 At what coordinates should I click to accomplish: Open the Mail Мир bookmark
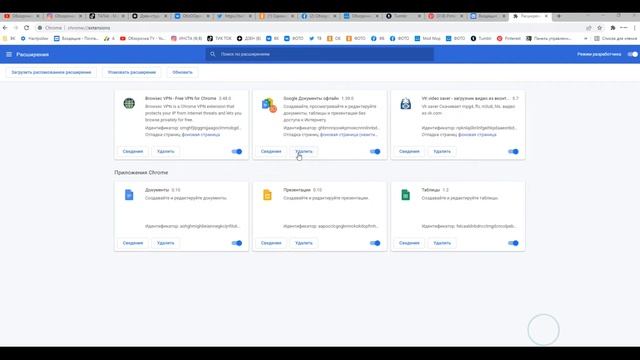[427, 38]
